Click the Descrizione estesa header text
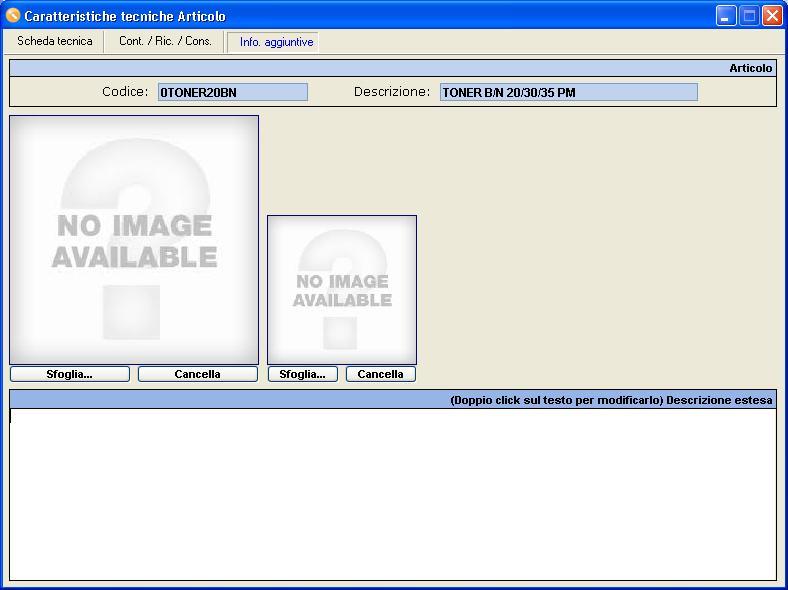 click(719, 401)
